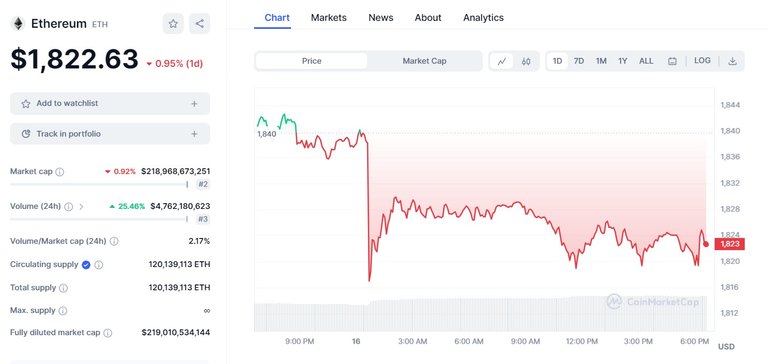Open the Analytics tab
The image size is (768, 364).
pos(483,18)
